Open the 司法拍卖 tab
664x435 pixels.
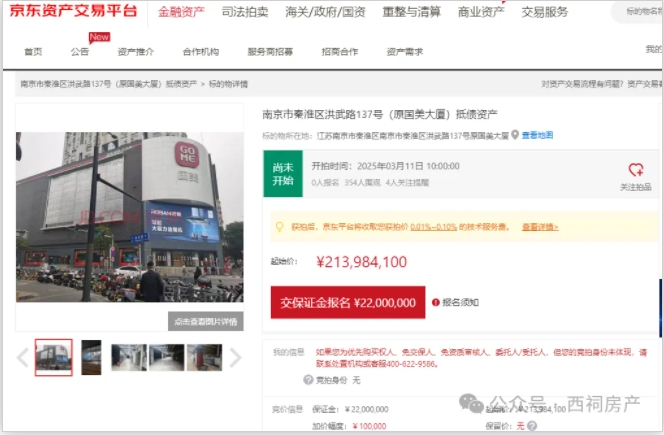[243, 13]
